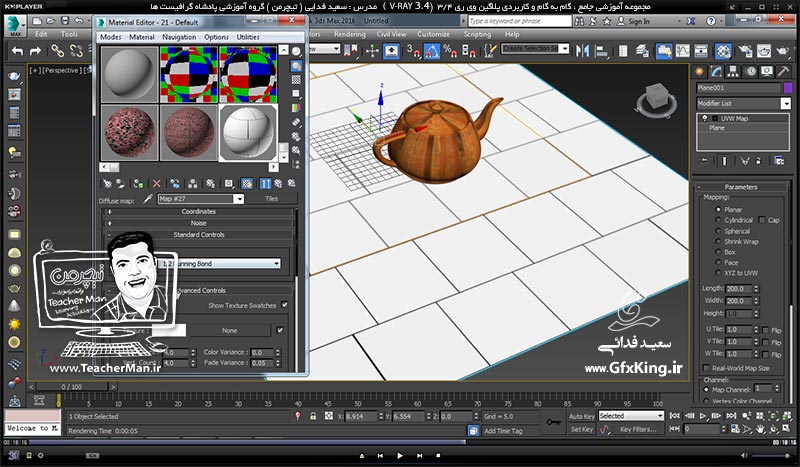Enable the U Tile Flip checkbox
This screenshot has height=467, width=800.
pyautogui.click(x=765, y=330)
